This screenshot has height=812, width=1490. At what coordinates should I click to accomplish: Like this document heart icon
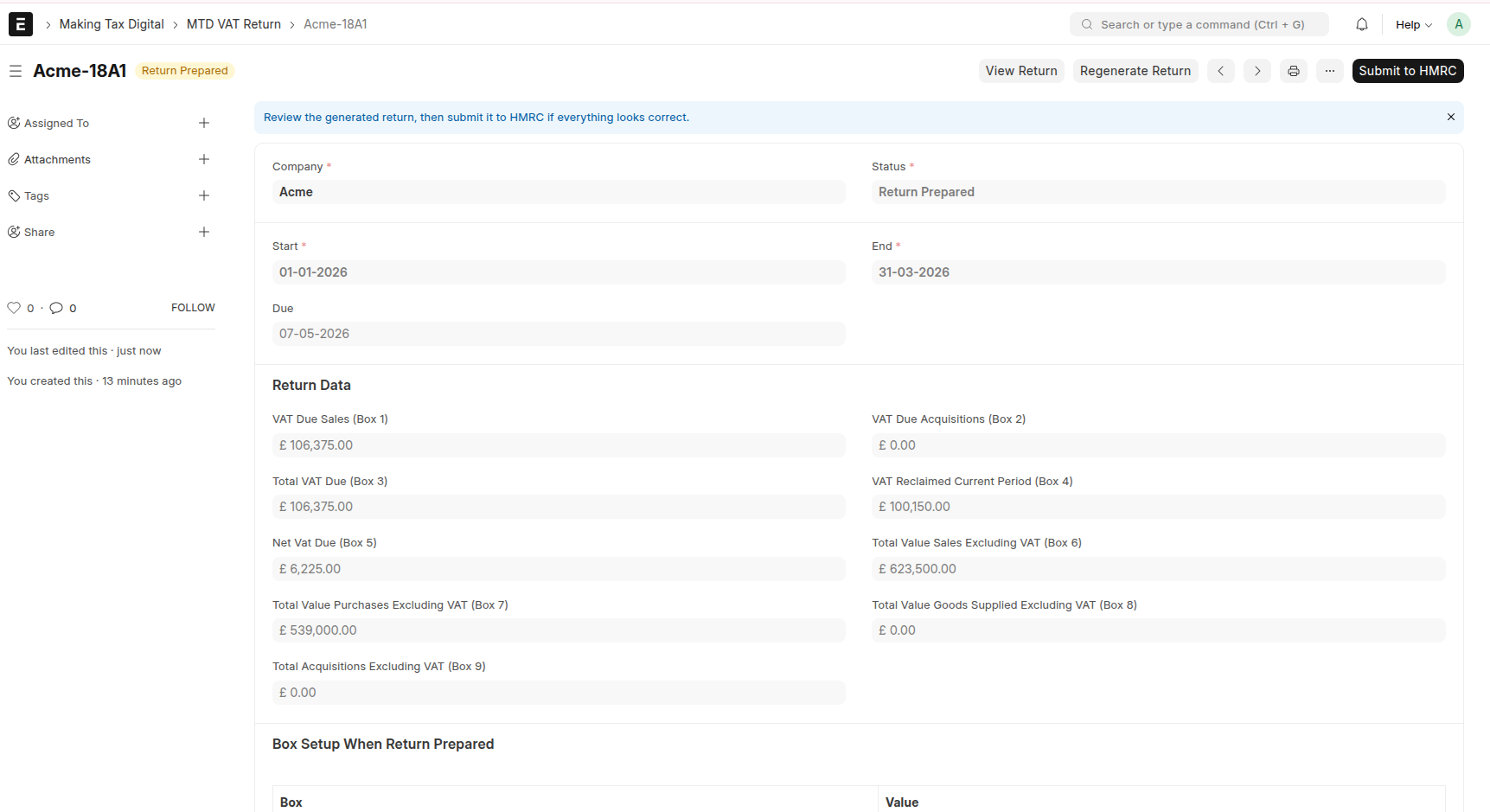[x=14, y=308]
